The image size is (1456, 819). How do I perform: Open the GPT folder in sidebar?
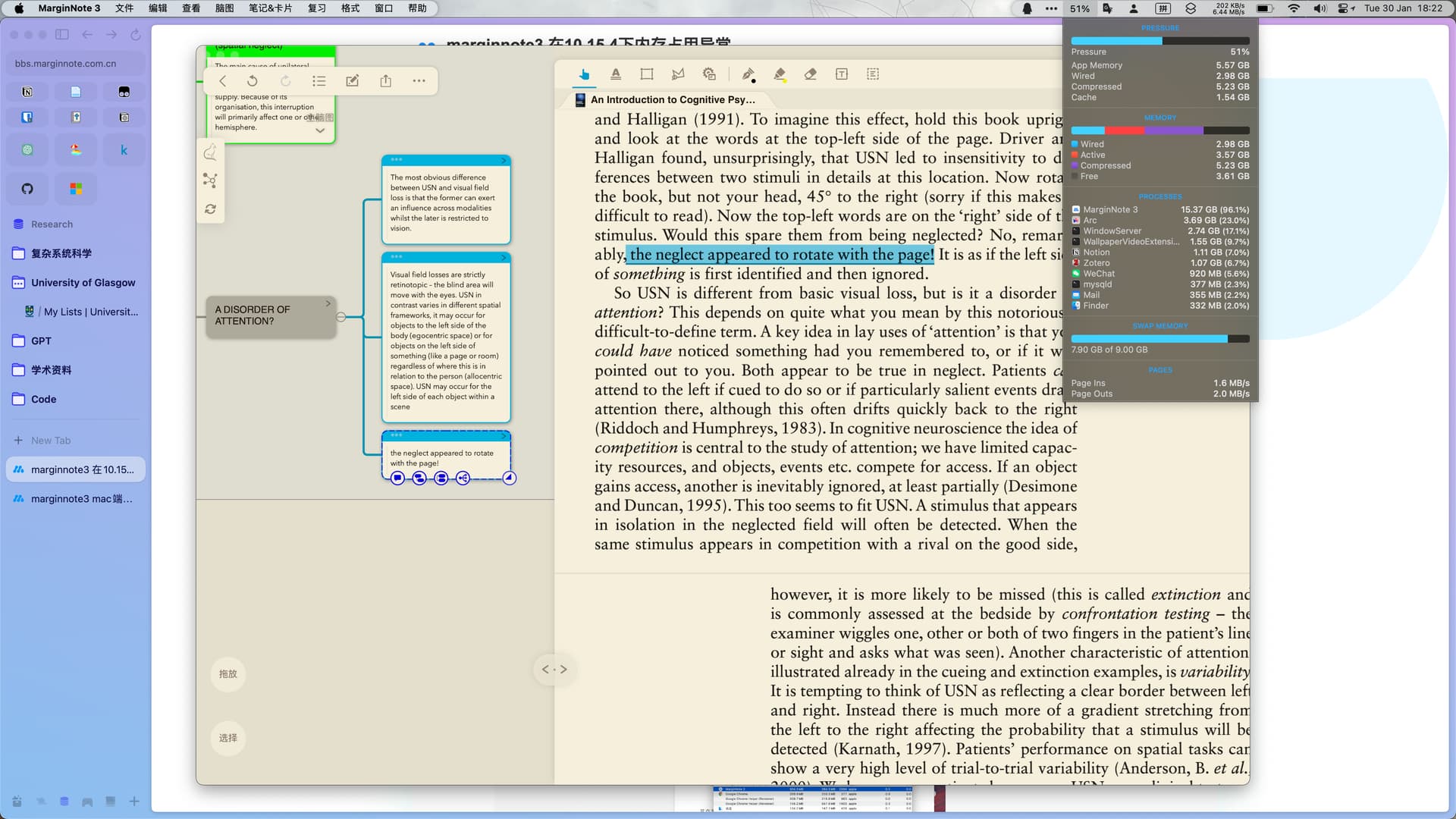pos(76,341)
